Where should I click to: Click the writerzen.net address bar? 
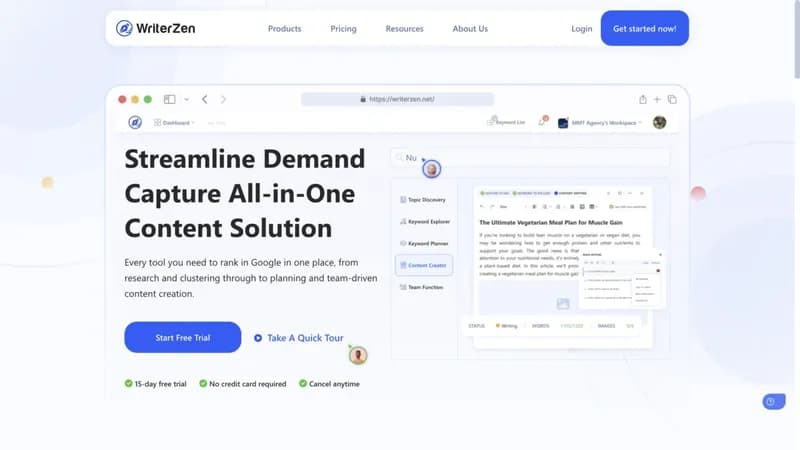point(397,99)
